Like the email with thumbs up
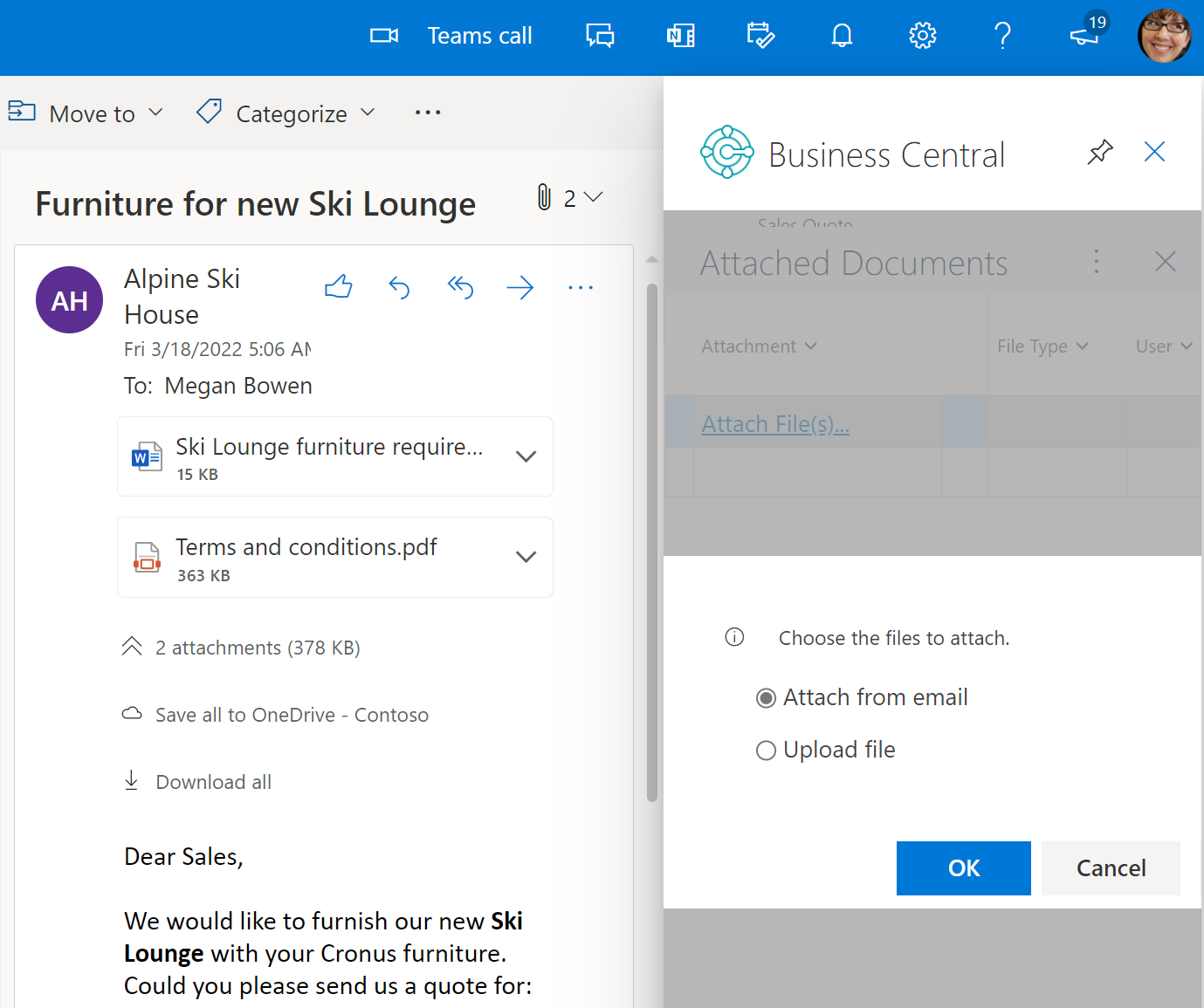This screenshot has height=1008, width=1204. point(338,286)
